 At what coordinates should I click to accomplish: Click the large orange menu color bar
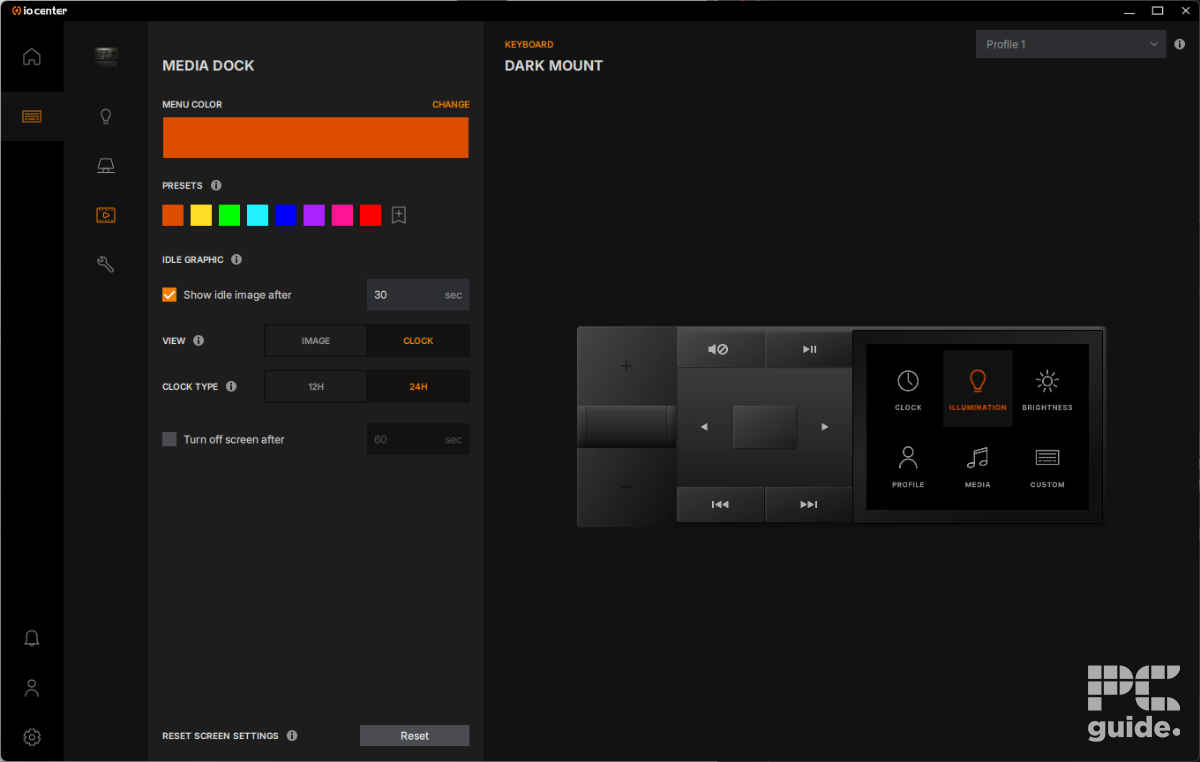316,138
